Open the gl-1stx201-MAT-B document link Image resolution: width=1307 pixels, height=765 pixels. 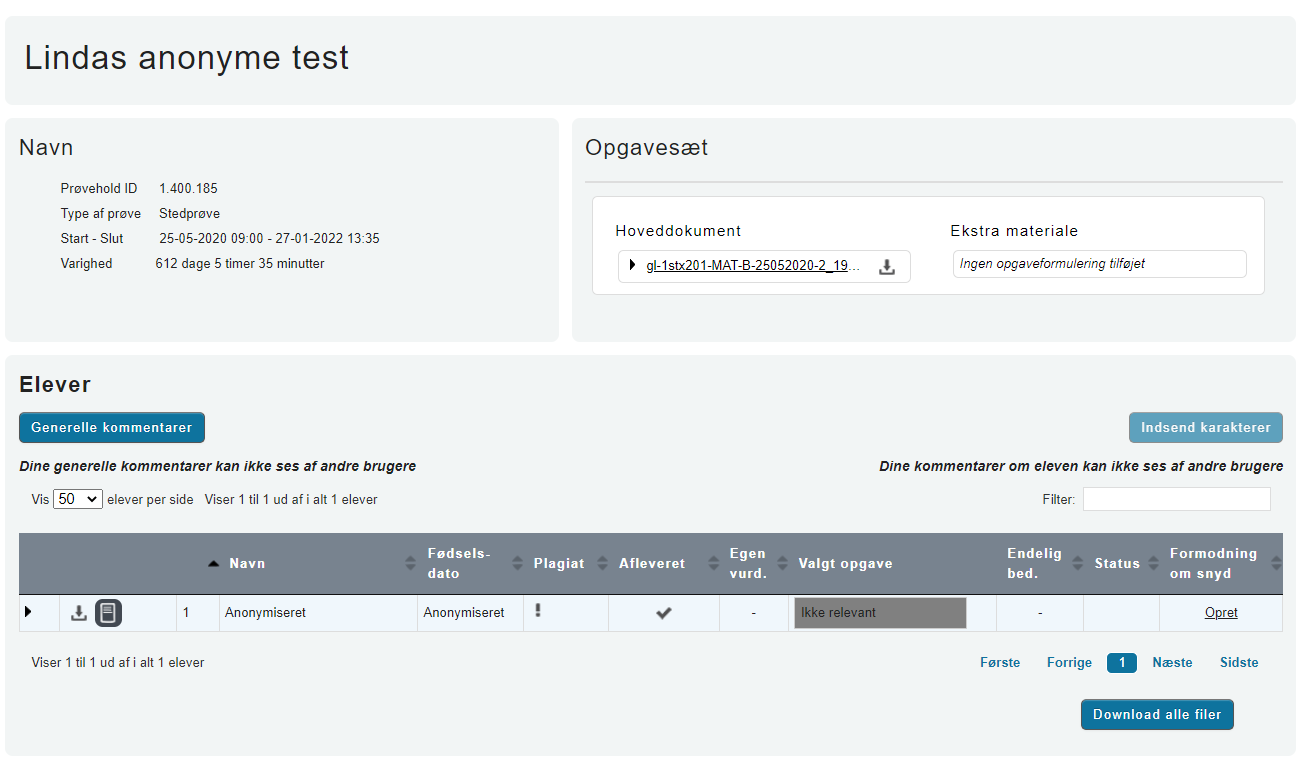tap(754, 266)
